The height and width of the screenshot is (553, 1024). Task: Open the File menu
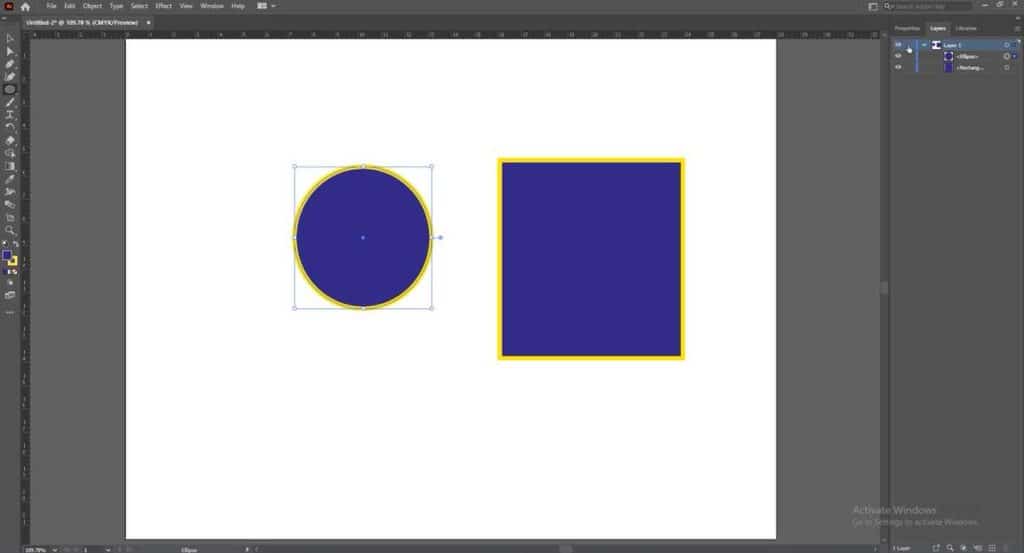[51, 6]
